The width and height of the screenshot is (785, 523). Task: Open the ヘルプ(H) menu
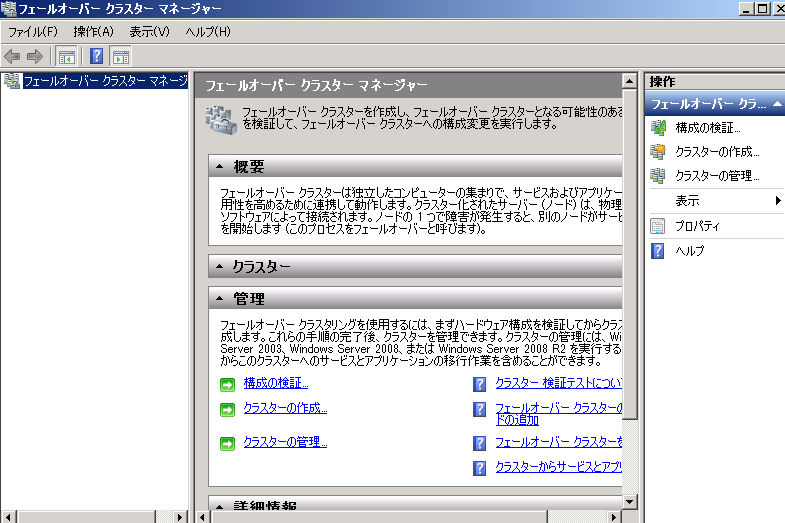click(x=208, y=32)
